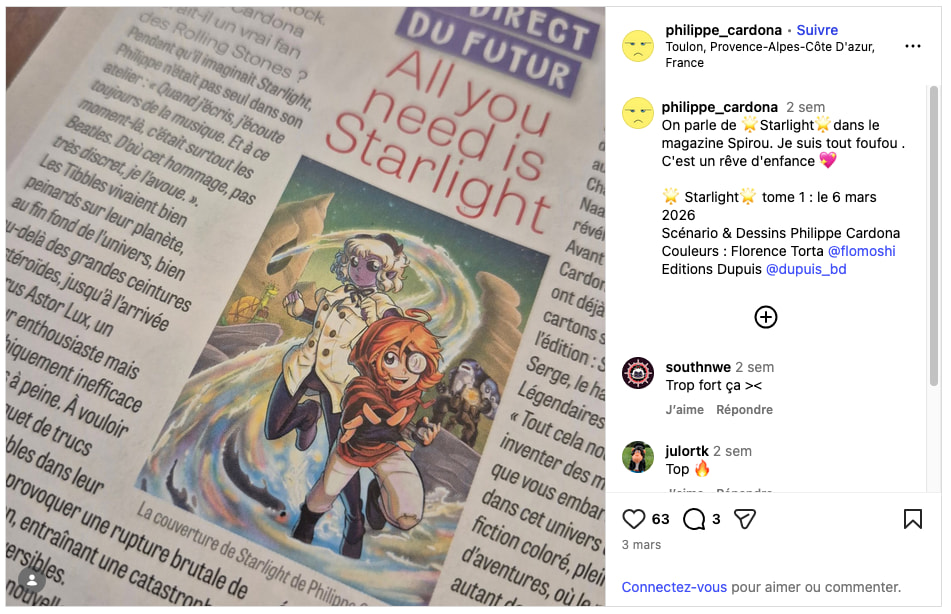This screenshot has height=614, width=951.
Task: Click the comments panel scrollbar
Action: [x=933, y=237]
